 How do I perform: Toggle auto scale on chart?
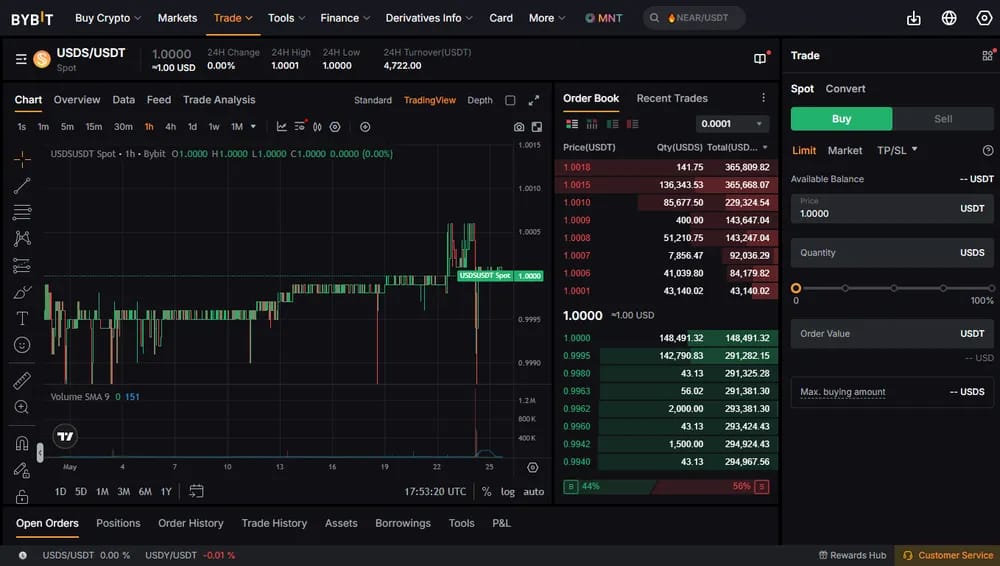point(534,491)
